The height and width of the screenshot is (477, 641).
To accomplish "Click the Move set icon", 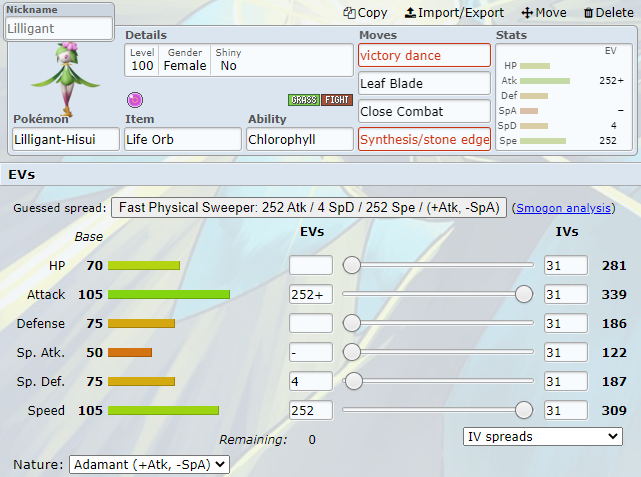I will coord(527,13).
